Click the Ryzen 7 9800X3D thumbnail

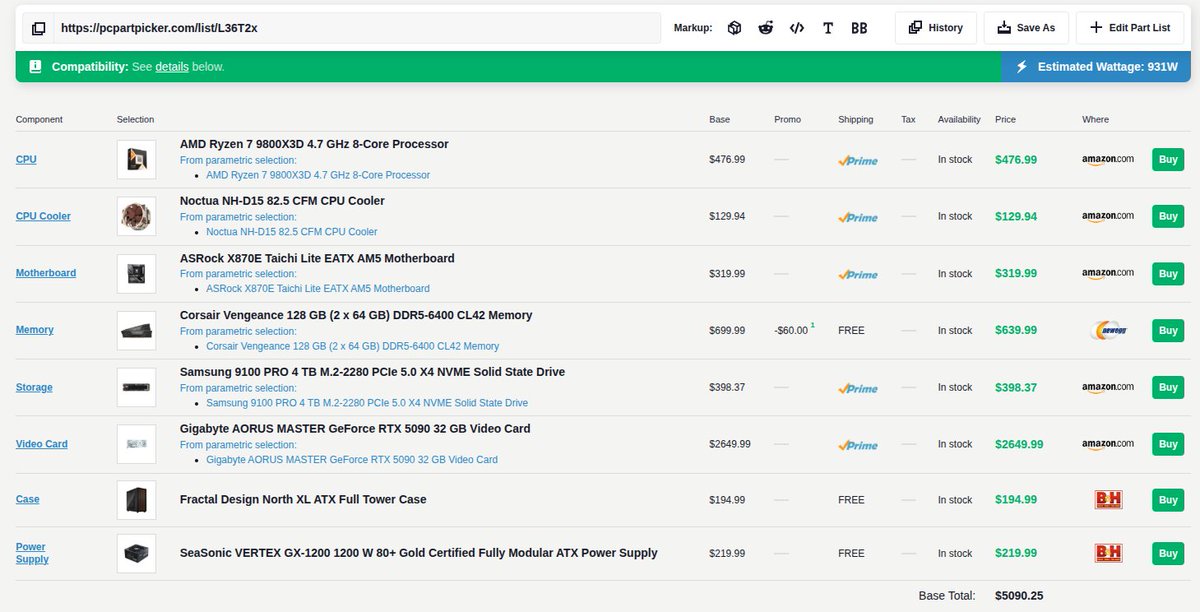(x=136, y=159)
